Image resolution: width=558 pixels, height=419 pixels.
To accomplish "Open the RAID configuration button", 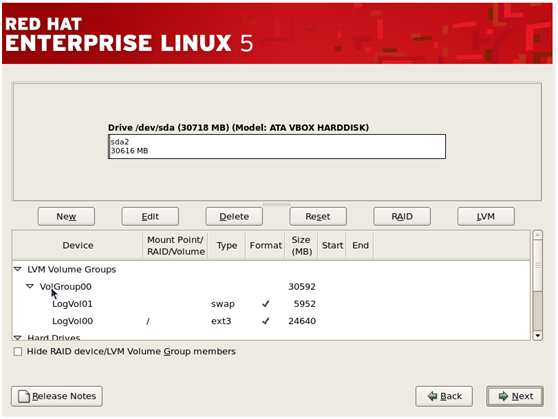I will (402, 216).
